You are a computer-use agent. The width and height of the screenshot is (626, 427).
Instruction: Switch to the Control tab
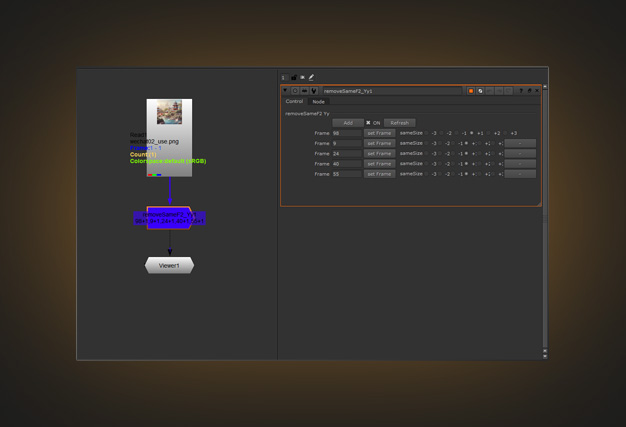[294, 101]
